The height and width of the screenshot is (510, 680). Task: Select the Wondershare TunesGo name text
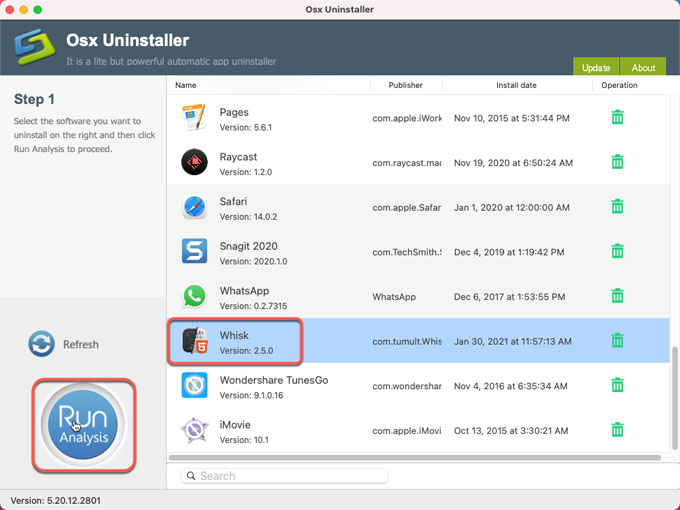(x=274, y=380)
